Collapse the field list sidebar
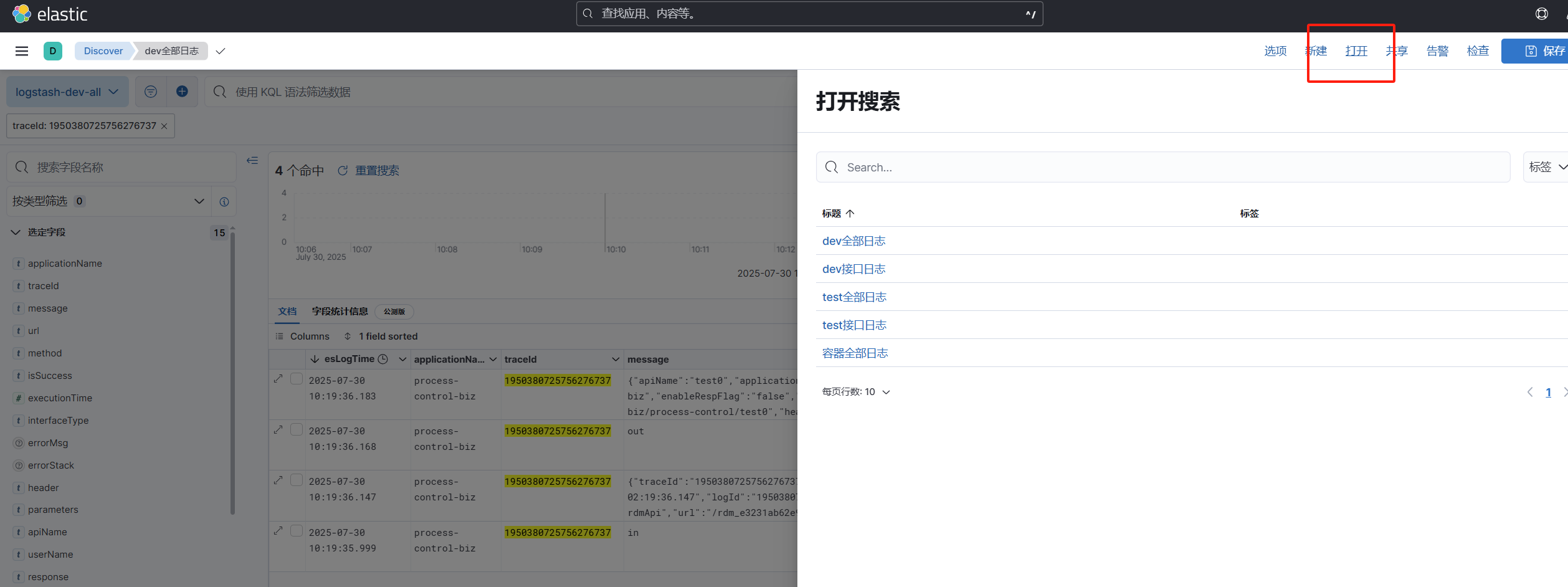This screenshot has width=1568, height=587. pyautogui.click(x=252, y=161)
